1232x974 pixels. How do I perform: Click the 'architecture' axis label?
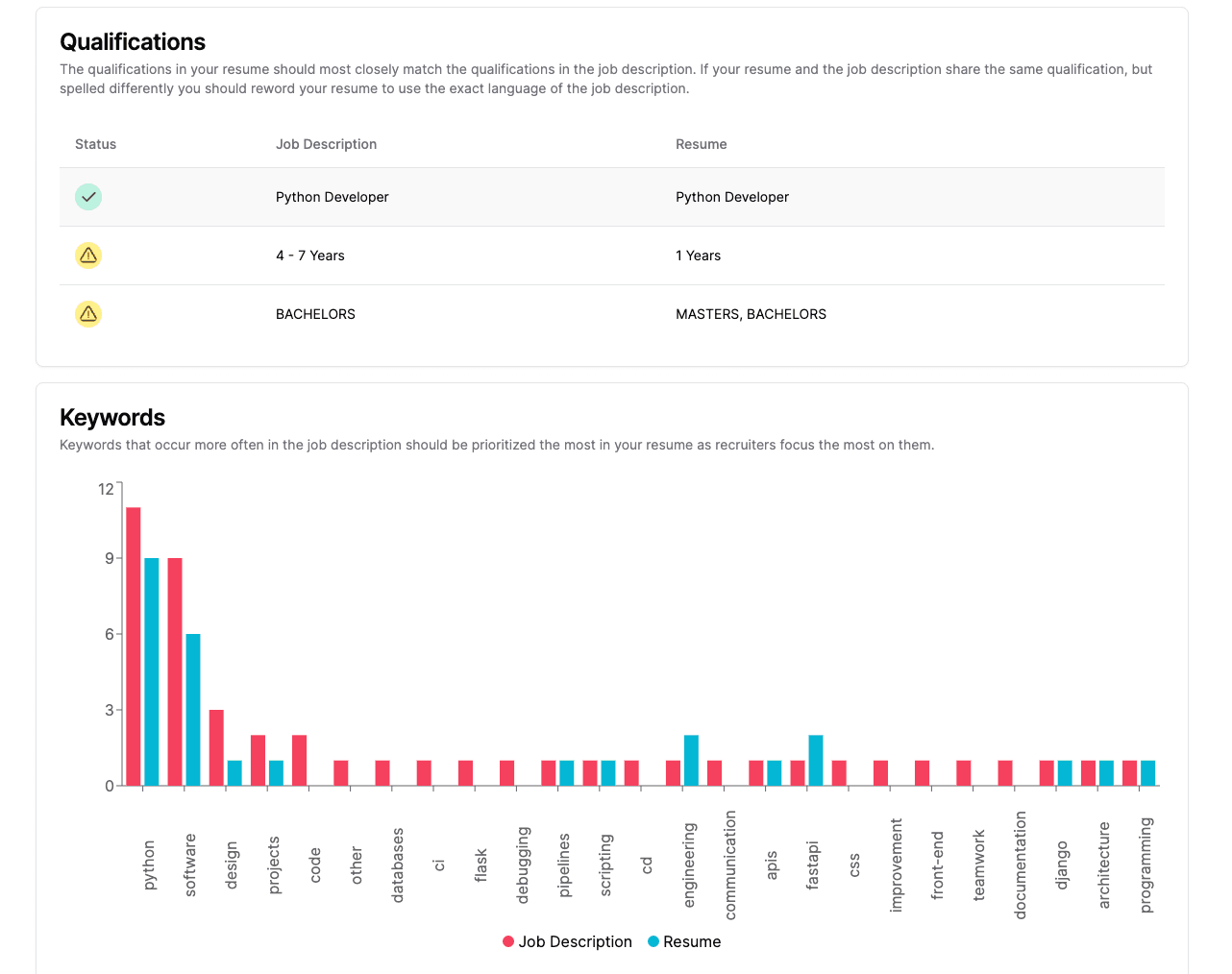(x=1104, y=865)
